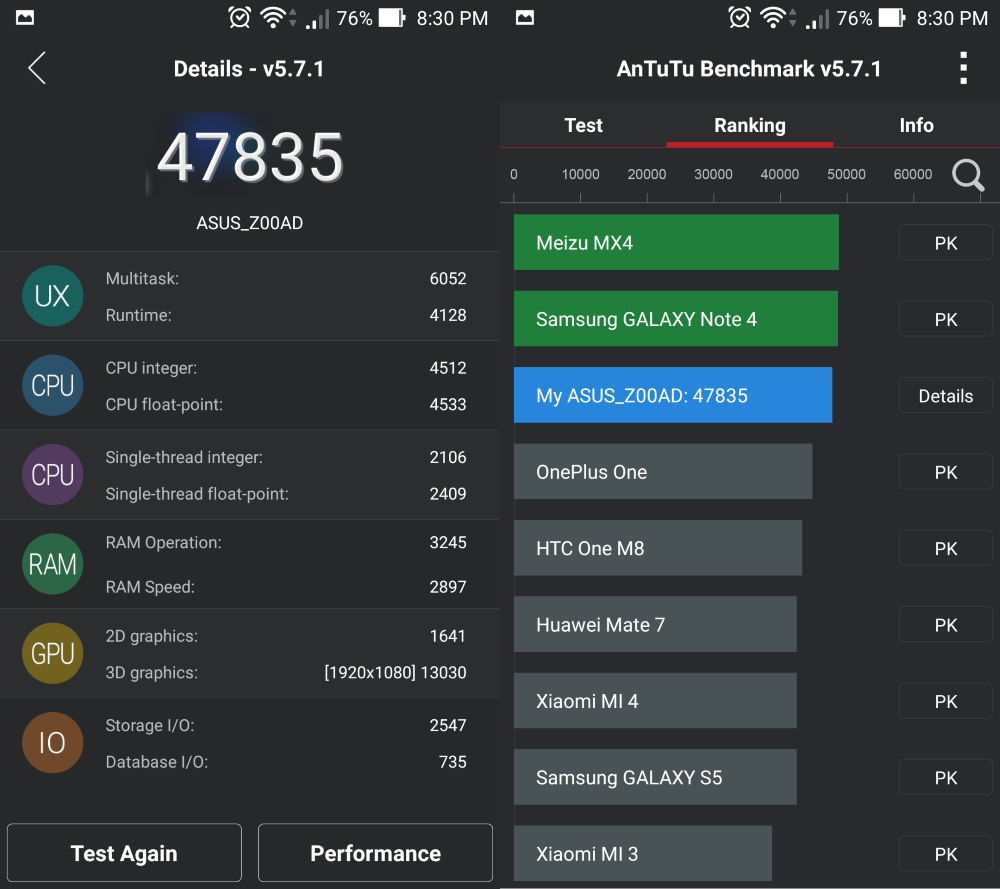Tap image notification icon in left status bar
Image resolution: width=1000 pixels, height=889 pixels.
[x=25, y=18]
